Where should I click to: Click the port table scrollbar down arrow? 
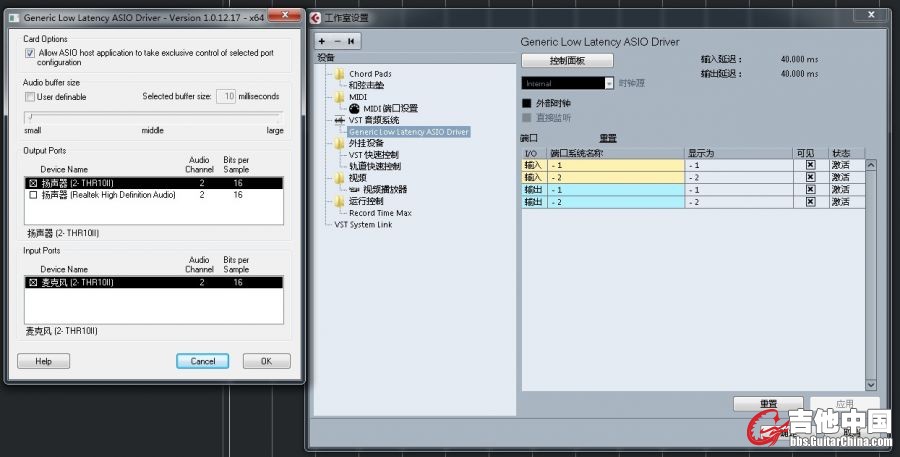pyautogui.click(x=871, y=385)
